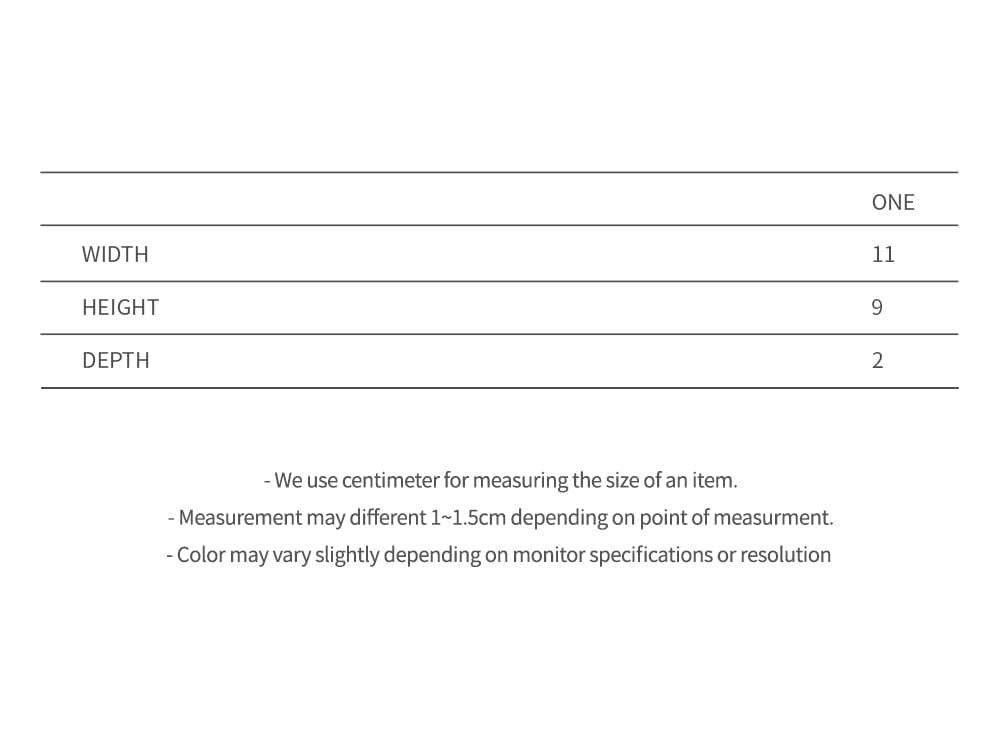Click the width value 11
The height and width of the screenshot is (738, 1000).
coord(883,255)
